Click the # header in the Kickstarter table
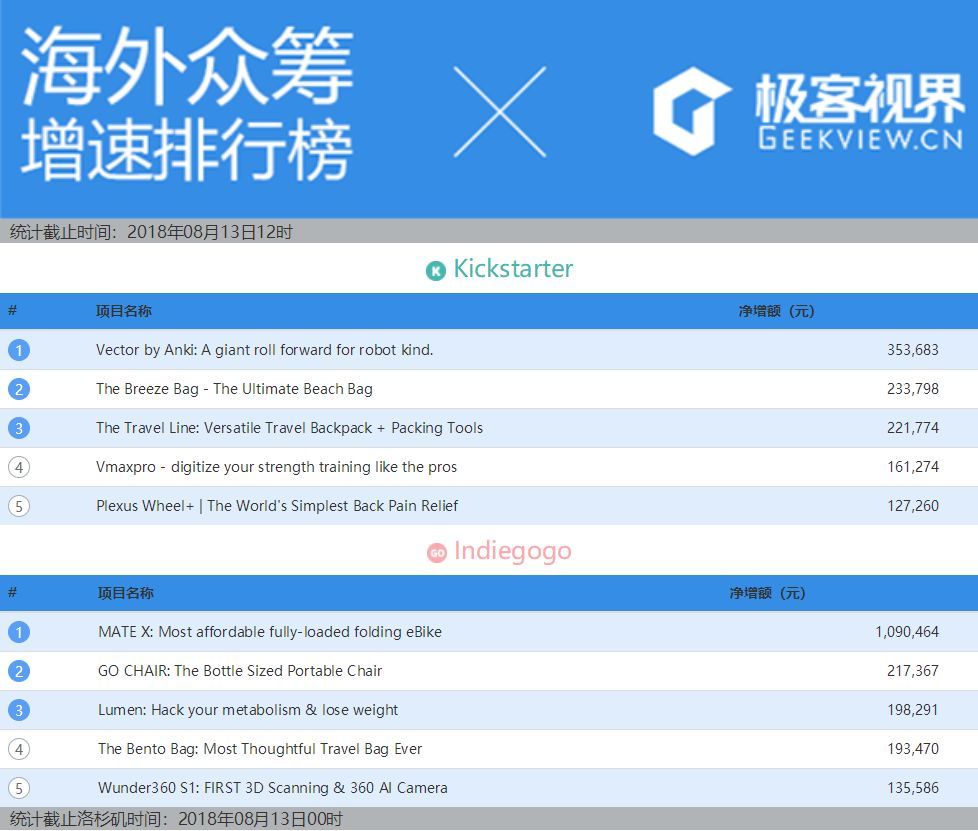978x831 pixels. [12, 310]
